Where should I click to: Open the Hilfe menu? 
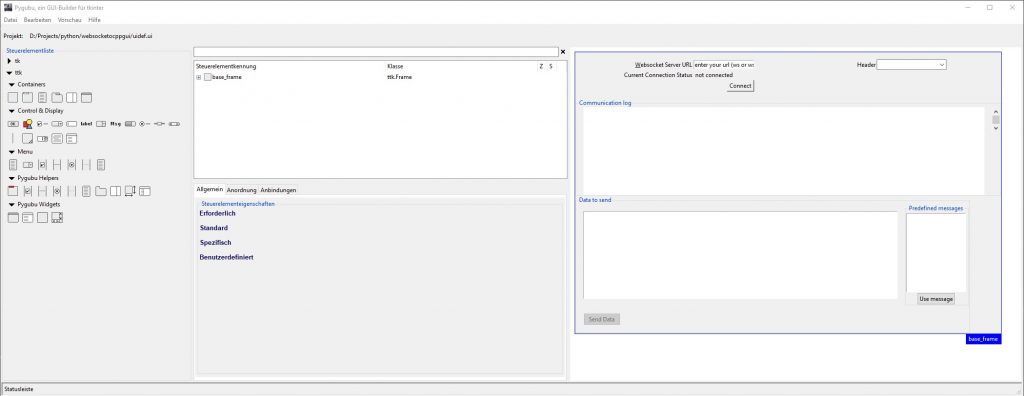tap(95, 20)
